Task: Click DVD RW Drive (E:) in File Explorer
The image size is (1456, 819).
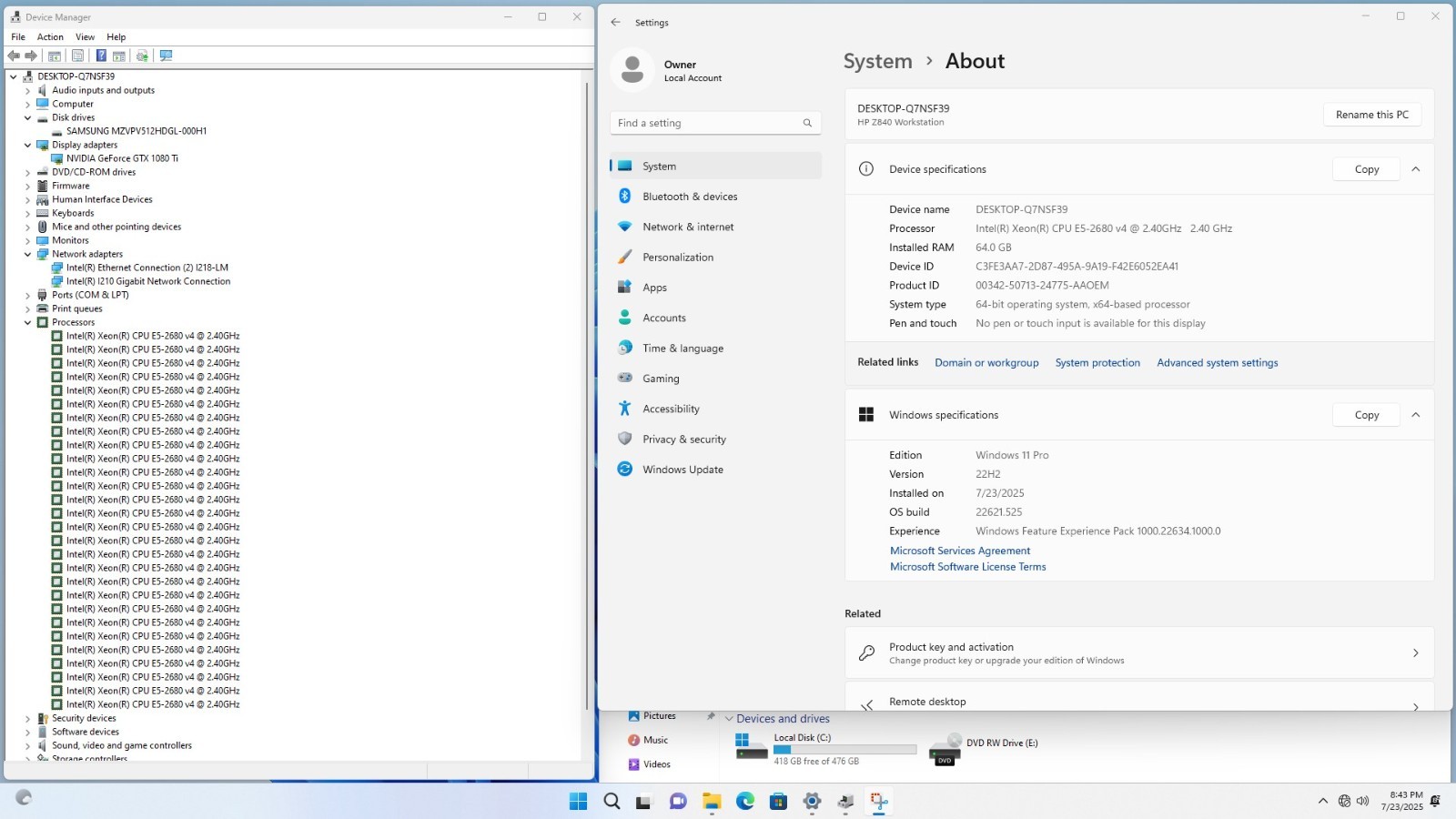Action: click(984, 749)
